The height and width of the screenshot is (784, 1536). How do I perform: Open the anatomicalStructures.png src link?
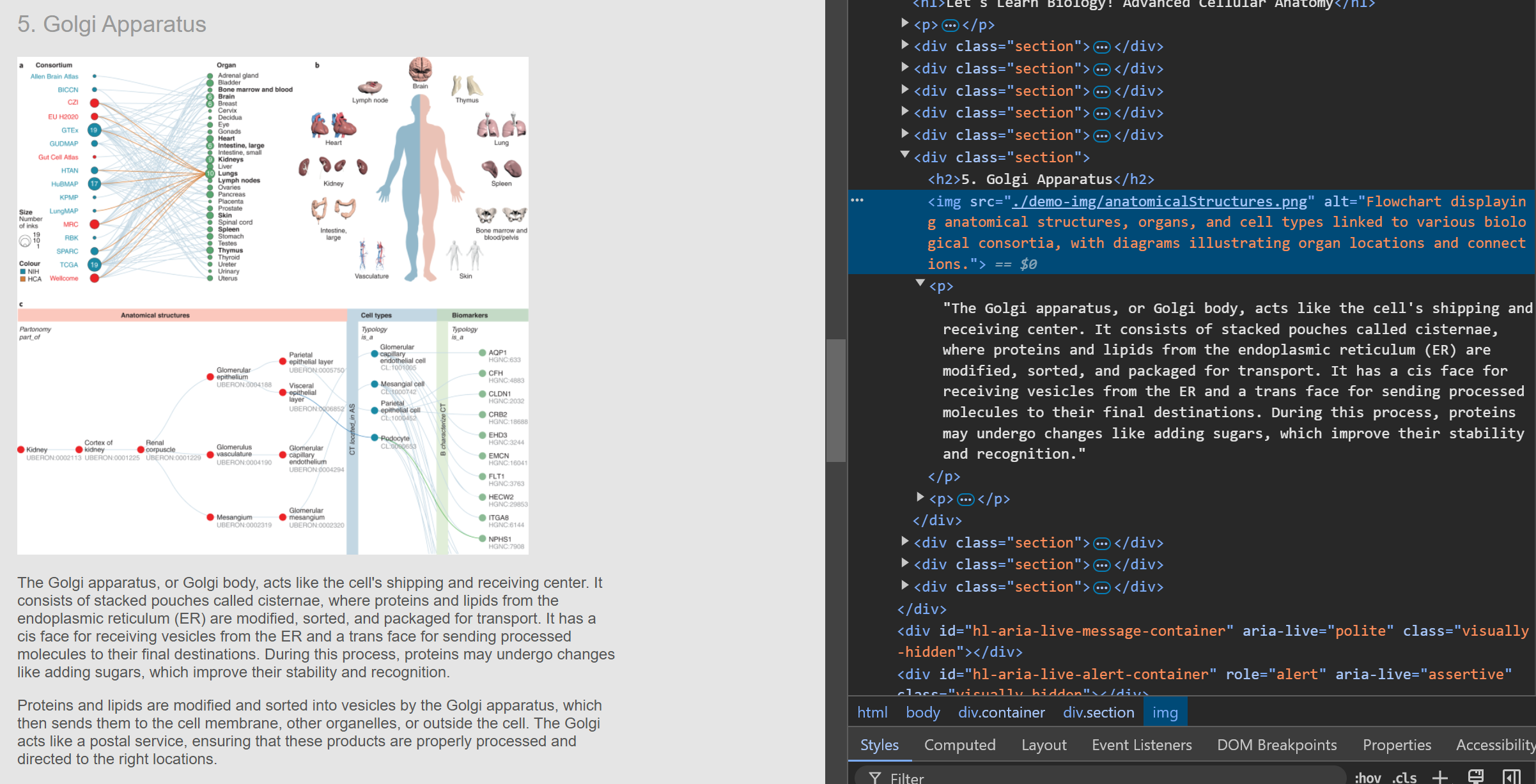[1159, 202]
